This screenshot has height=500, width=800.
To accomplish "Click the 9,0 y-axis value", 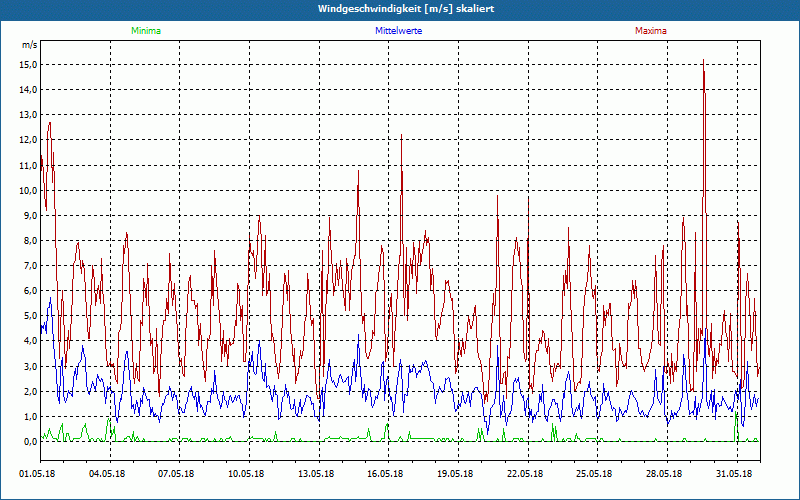I will click(x=31, y=215).
